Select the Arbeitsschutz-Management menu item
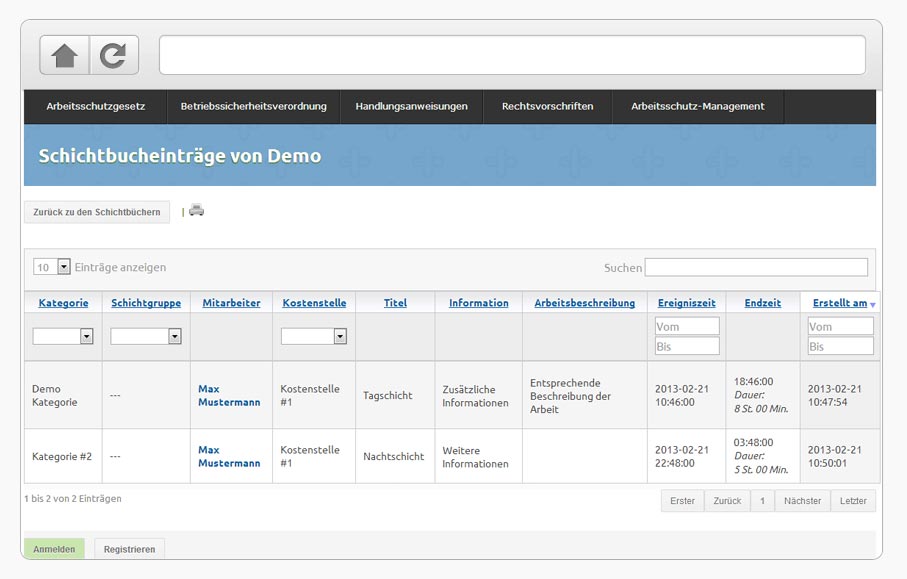 point(698,106)
